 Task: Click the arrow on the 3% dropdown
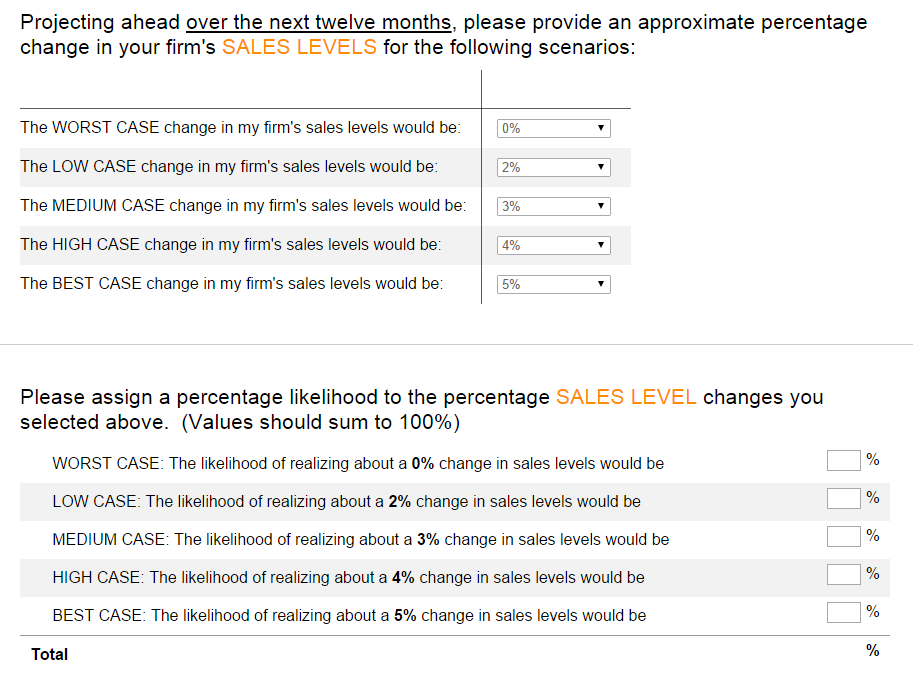point(600,206)
